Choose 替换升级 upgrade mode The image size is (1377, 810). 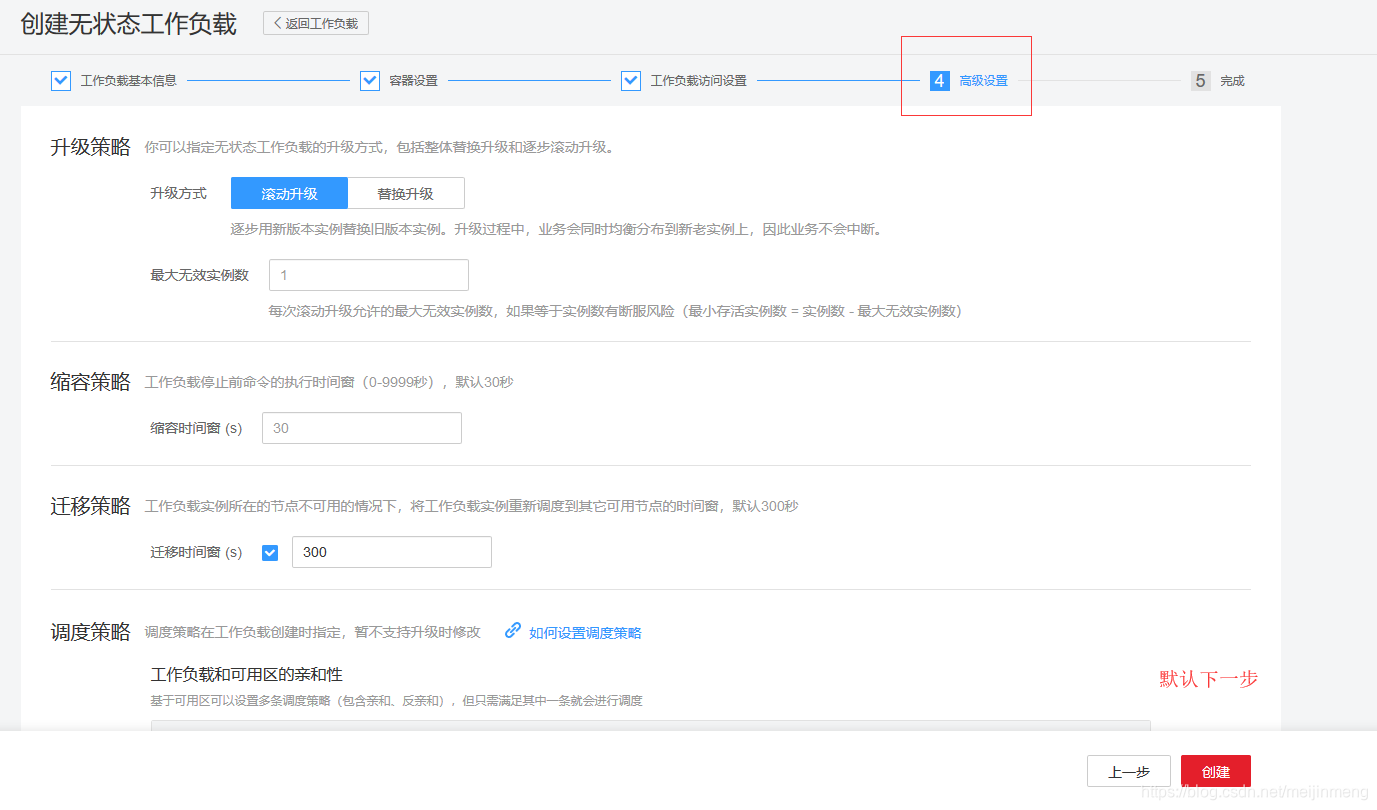tap(406, 193)
